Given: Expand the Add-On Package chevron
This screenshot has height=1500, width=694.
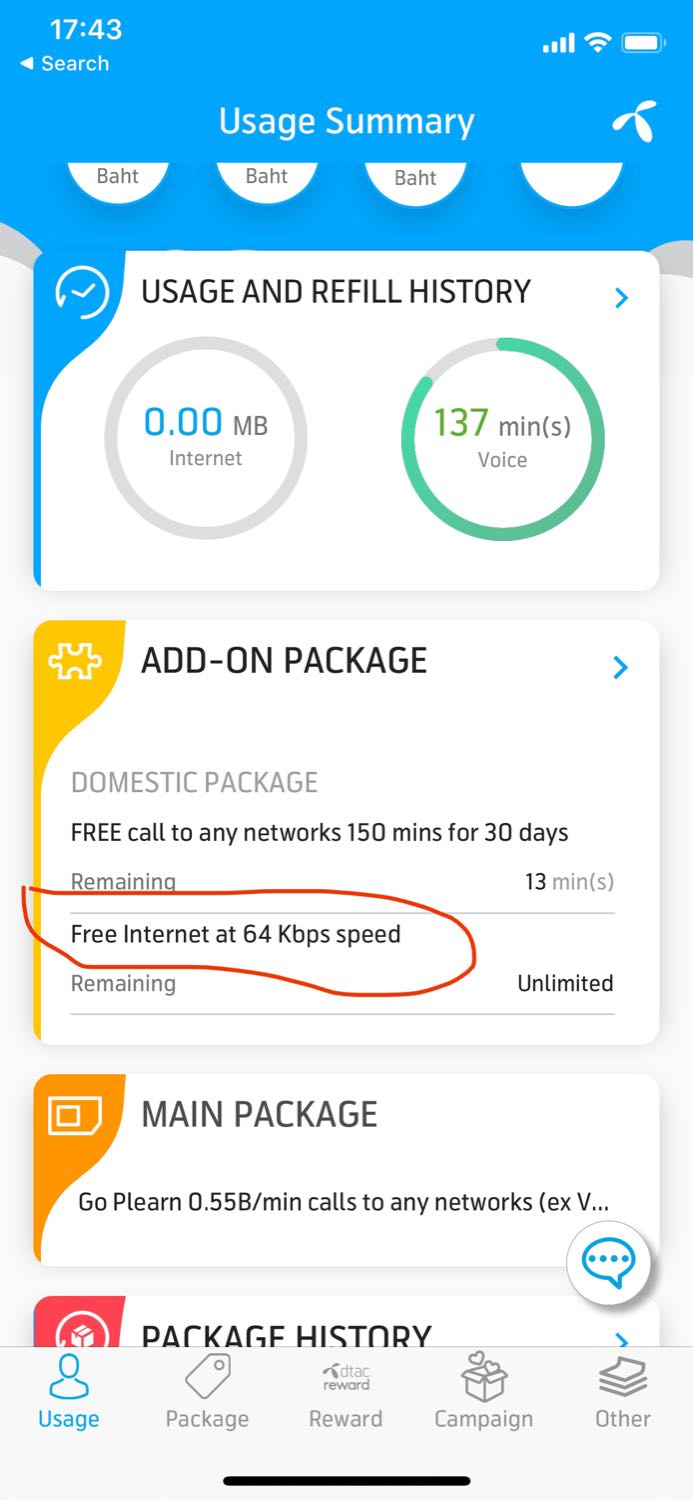Looking at the screenshot, I should coord(621,667).
